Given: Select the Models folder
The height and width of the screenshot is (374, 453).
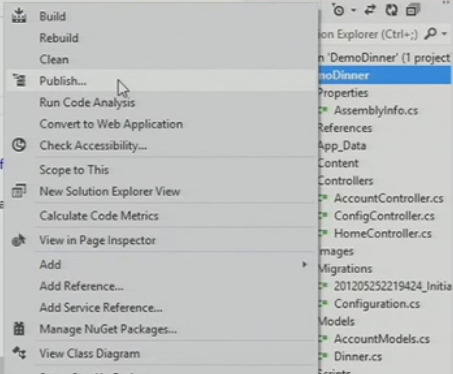Looking at the screenshot, I should coord(337,321).
